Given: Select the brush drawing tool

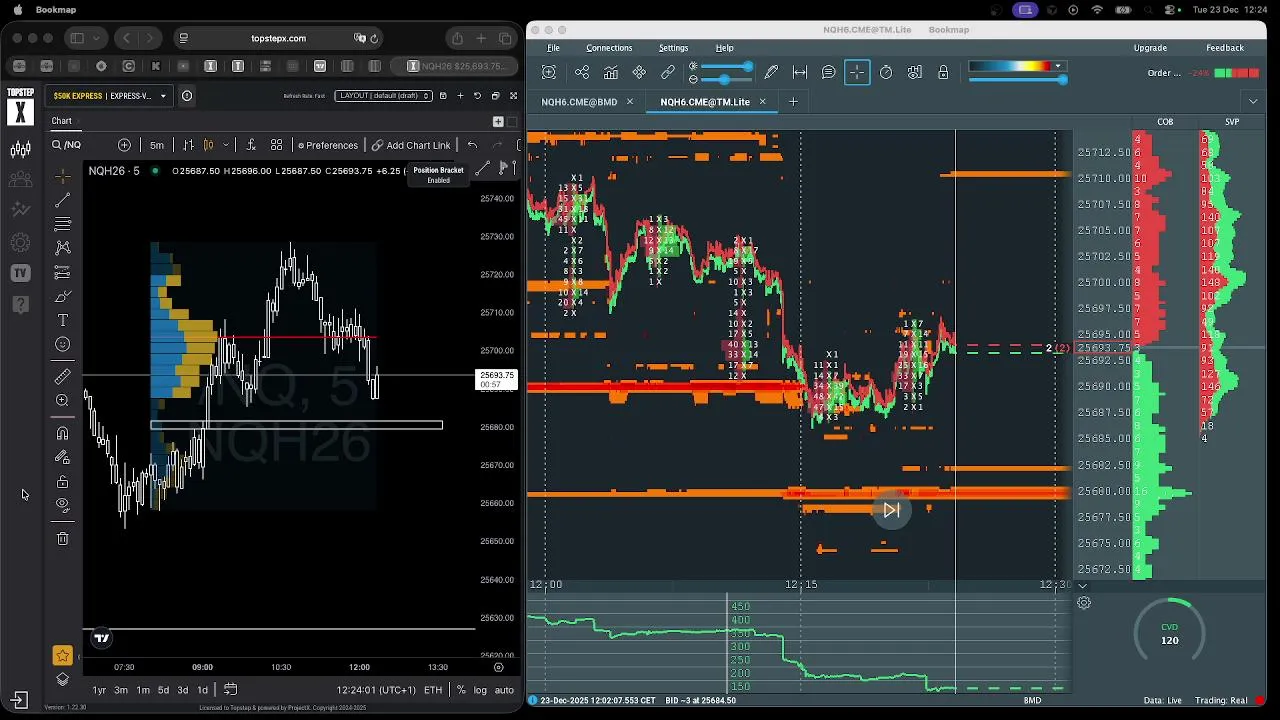Looking at the screenshot, I should coord(62,297).
